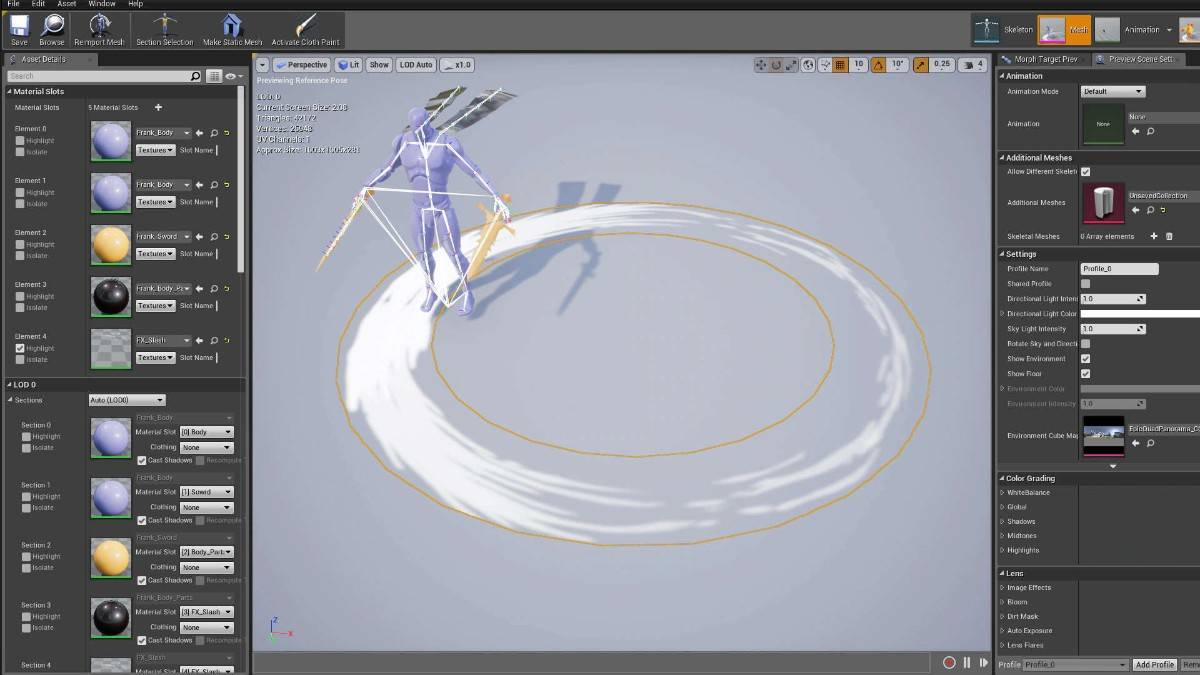Enable Isolate for Element 3
Screen dimensions: 1200x675
click(20, 307)
